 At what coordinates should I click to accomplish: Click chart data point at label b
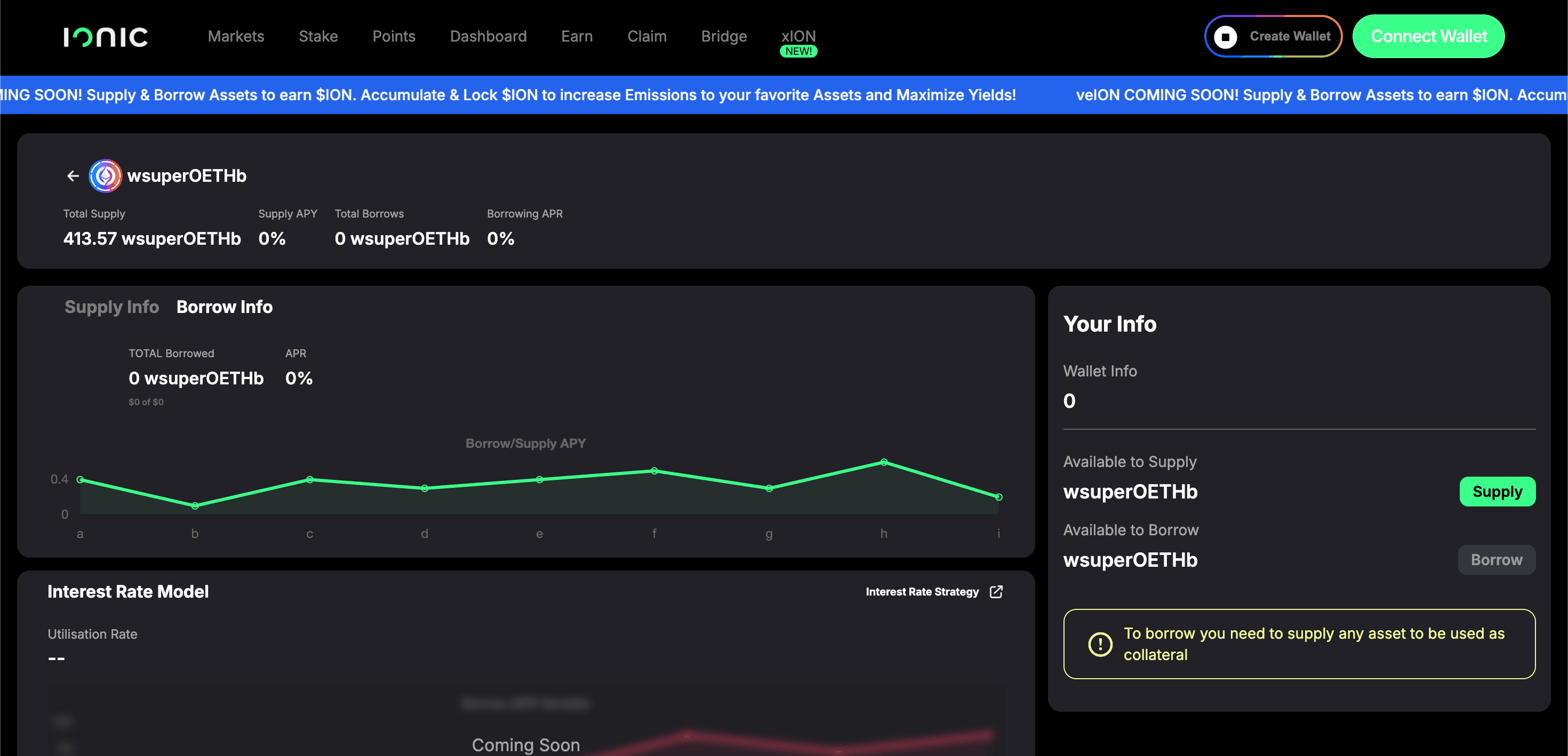(x=195, y=506)
